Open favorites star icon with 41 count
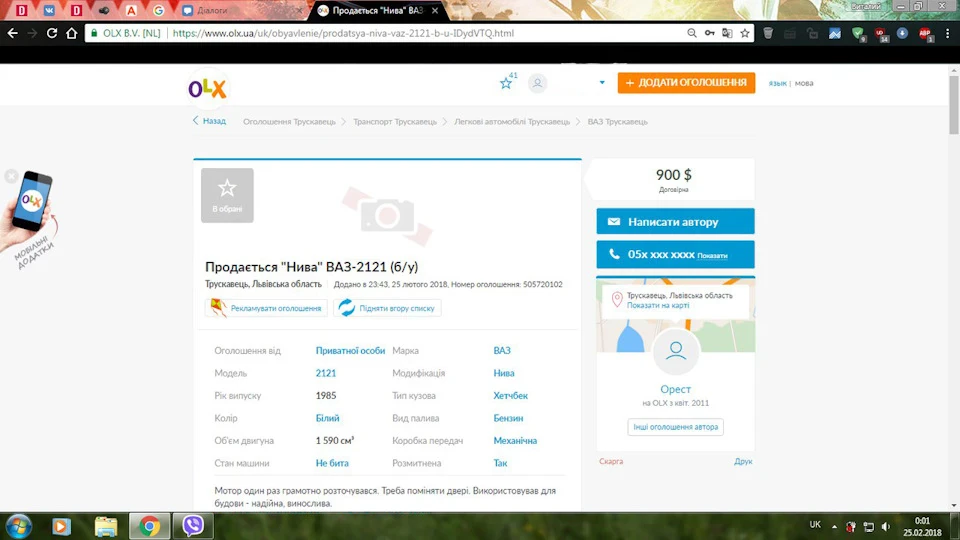 tap(508, 82)
